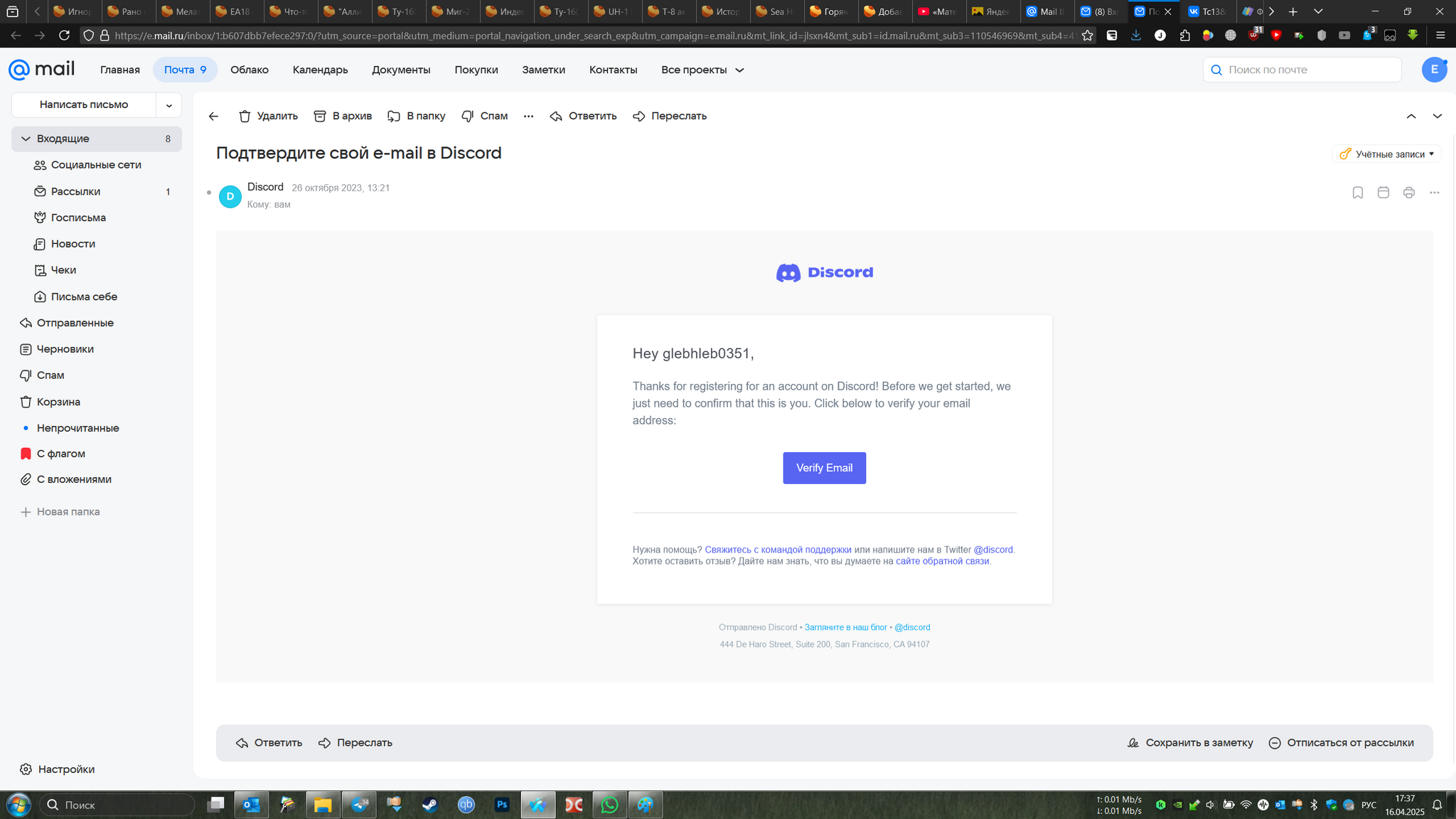1456x819 pixels.
Task: Click the Delete (Удалить) trash icon
Action: tap(245, 116)
